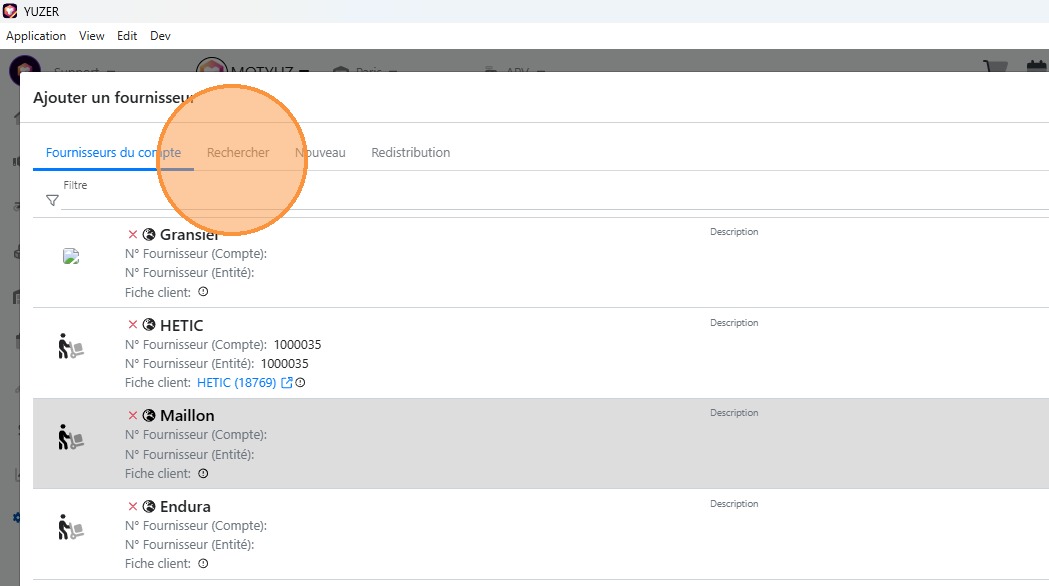Click the filter funnel icon
This screenshot has width=1049, height=586.
[x=53, y=200]
